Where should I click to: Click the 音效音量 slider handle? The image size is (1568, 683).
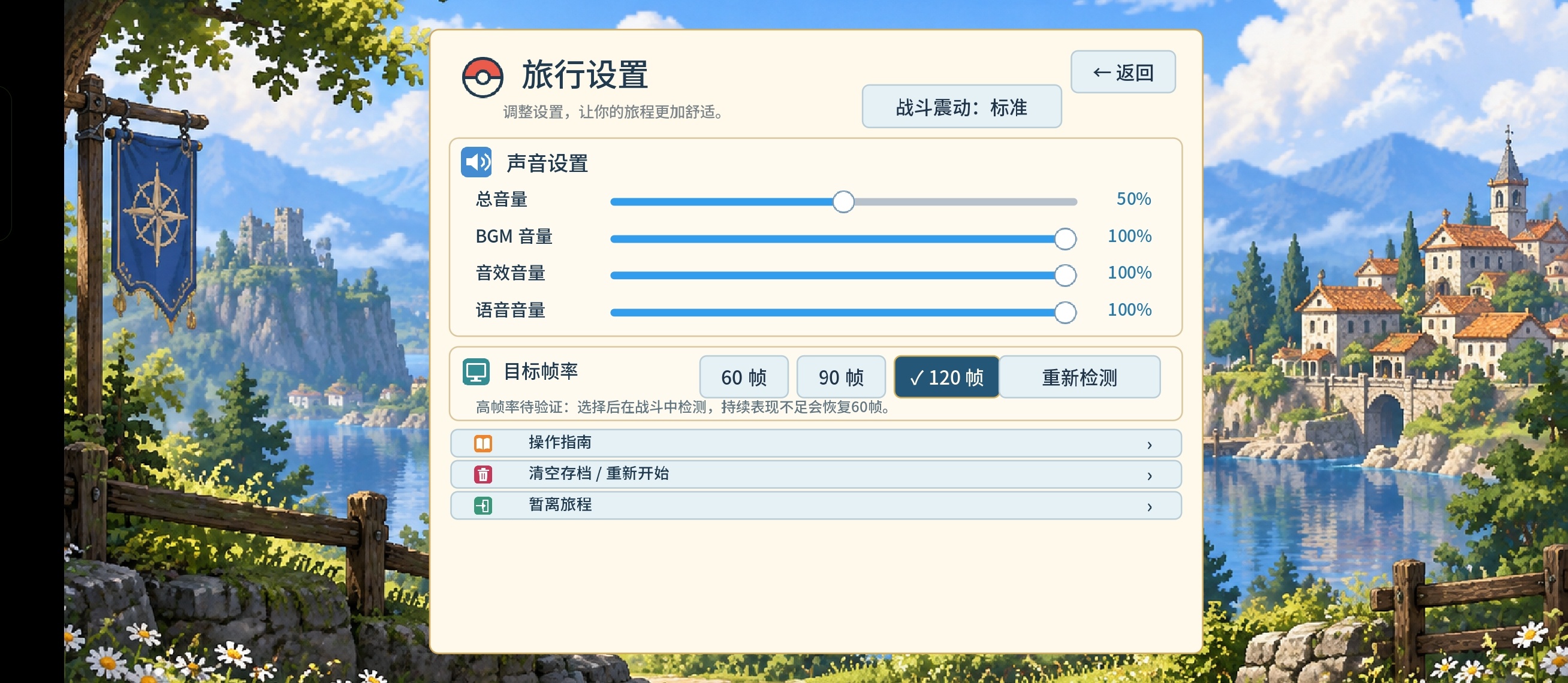coord(1065,276)
